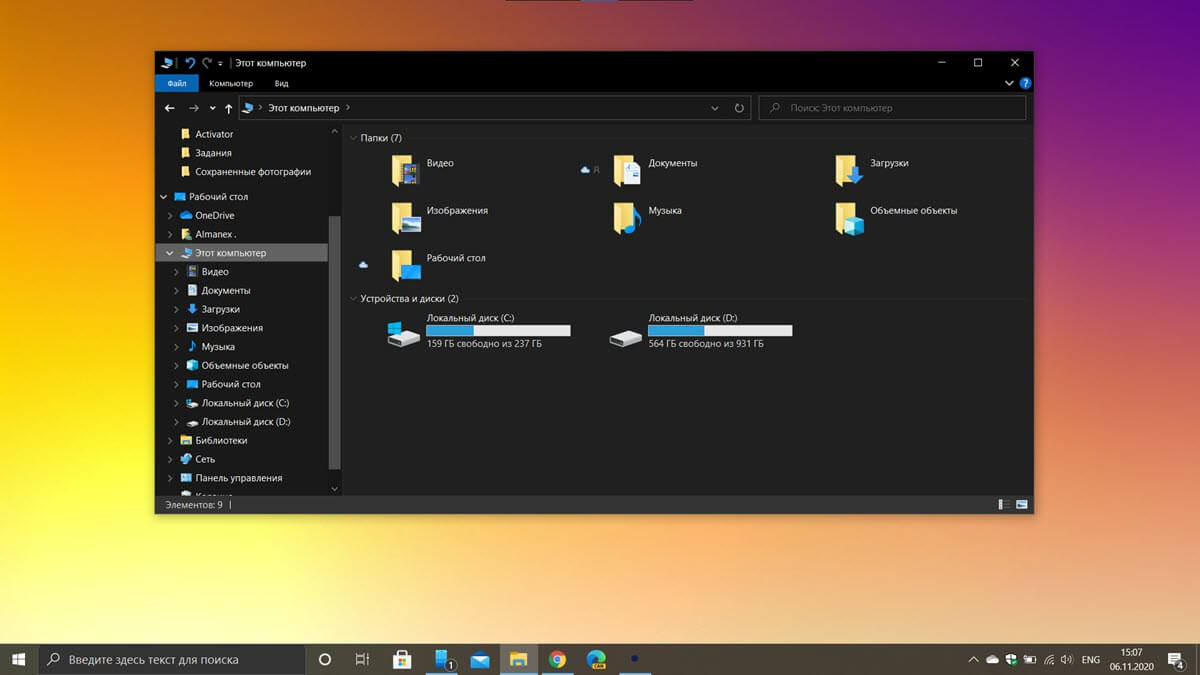The width and height of the screenshot is (1200, 675).
Task: Open Mail app on the taskbar
Action: click(x=480, y=660)
